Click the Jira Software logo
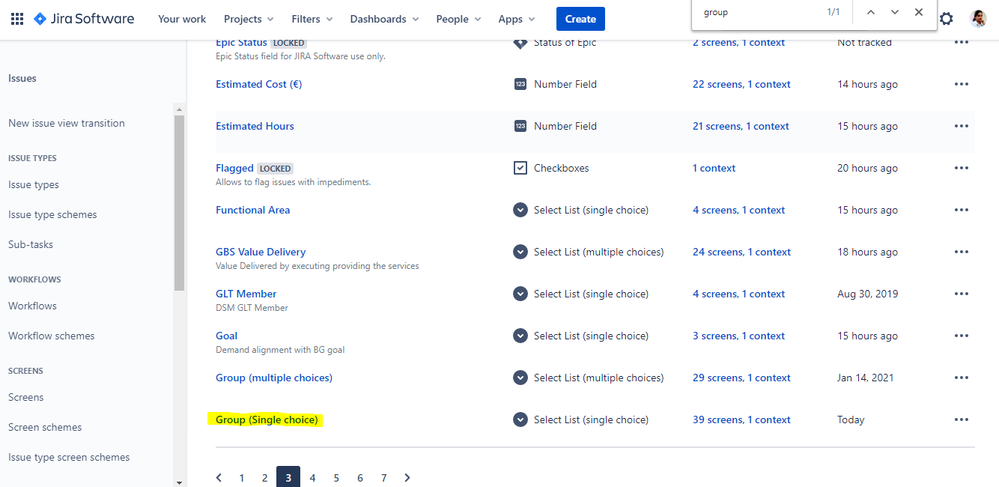The image size is (999, 487). pyautogui.click(x=83, y=19)
